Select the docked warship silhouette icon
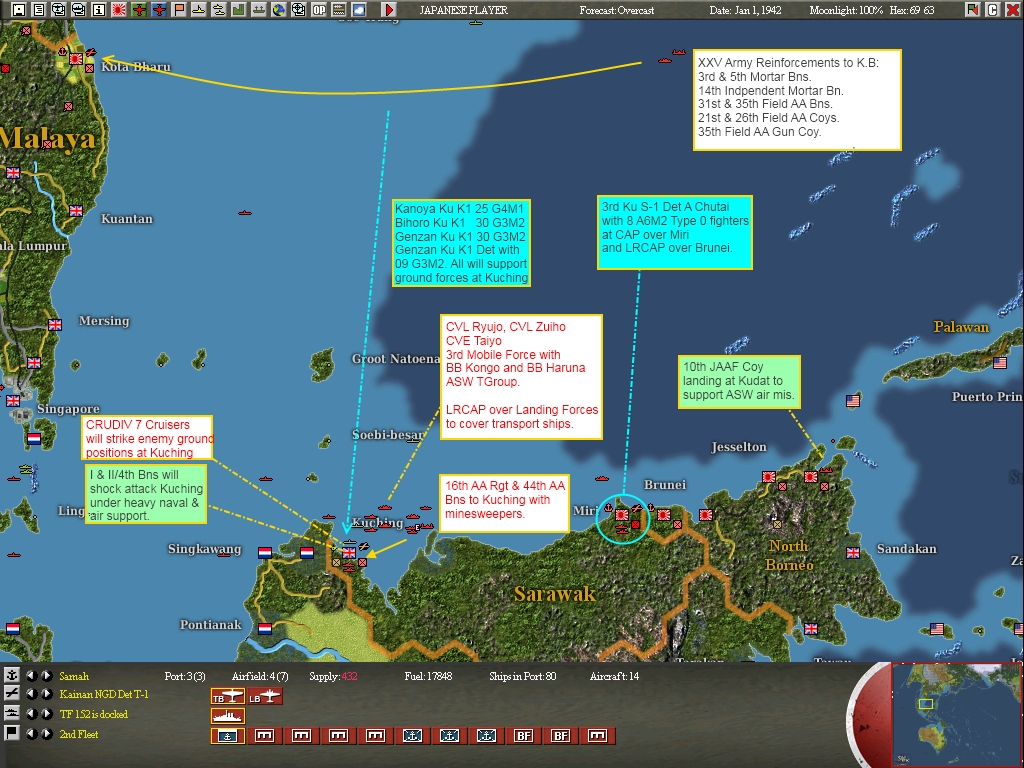The image size is (1024, 768). (x=228, y=716)
